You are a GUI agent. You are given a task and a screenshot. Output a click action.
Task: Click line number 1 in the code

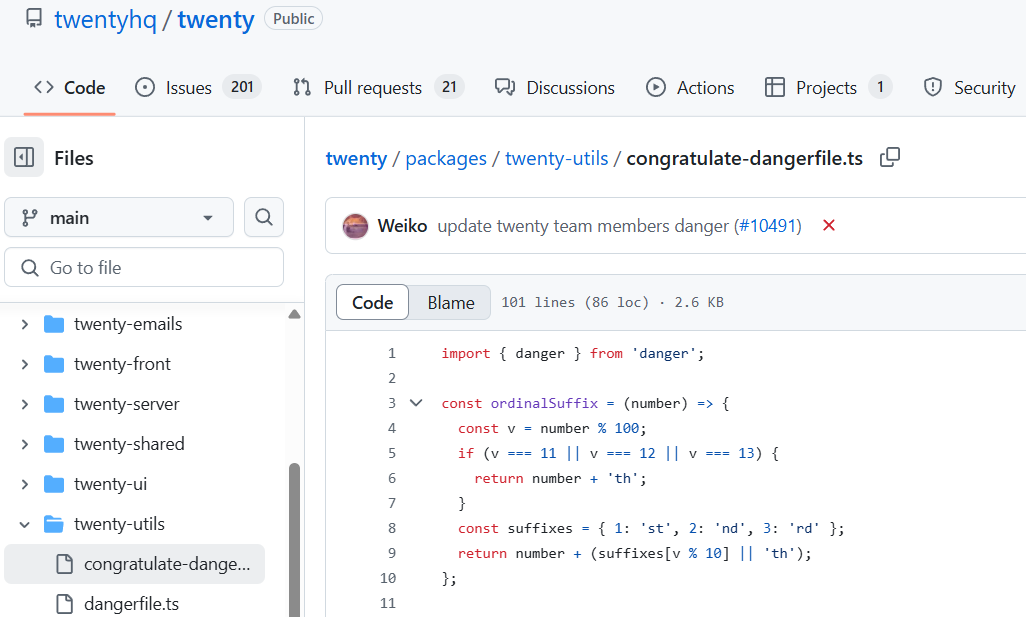(392, 353)
